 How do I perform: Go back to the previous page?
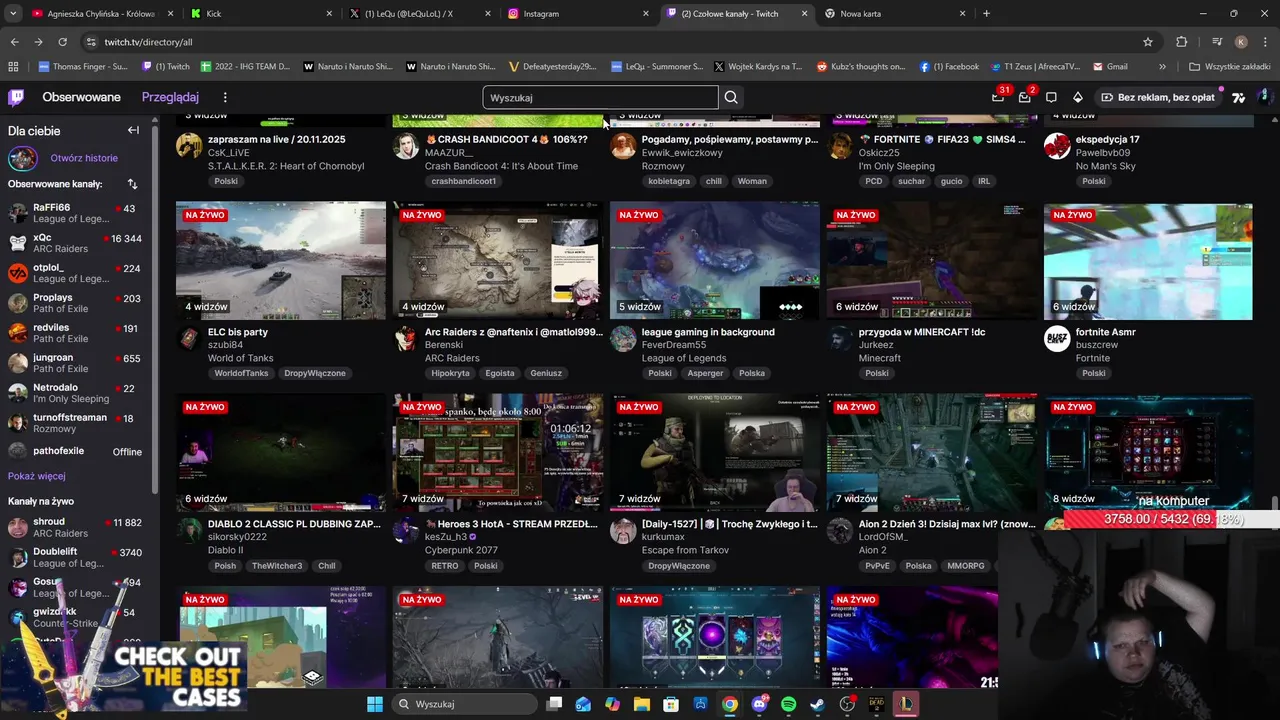point(14,42)
